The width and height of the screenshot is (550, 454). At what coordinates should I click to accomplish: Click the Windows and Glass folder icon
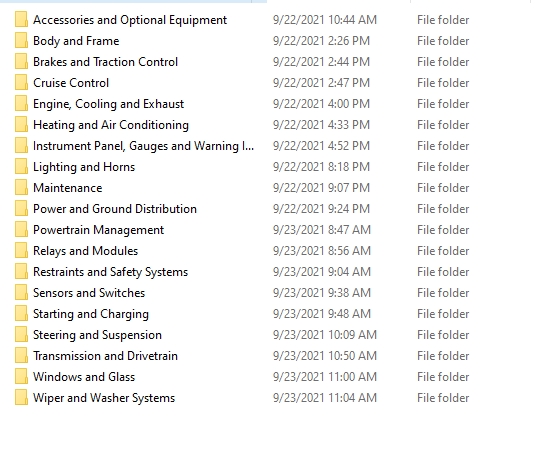(x=21, y=377)
